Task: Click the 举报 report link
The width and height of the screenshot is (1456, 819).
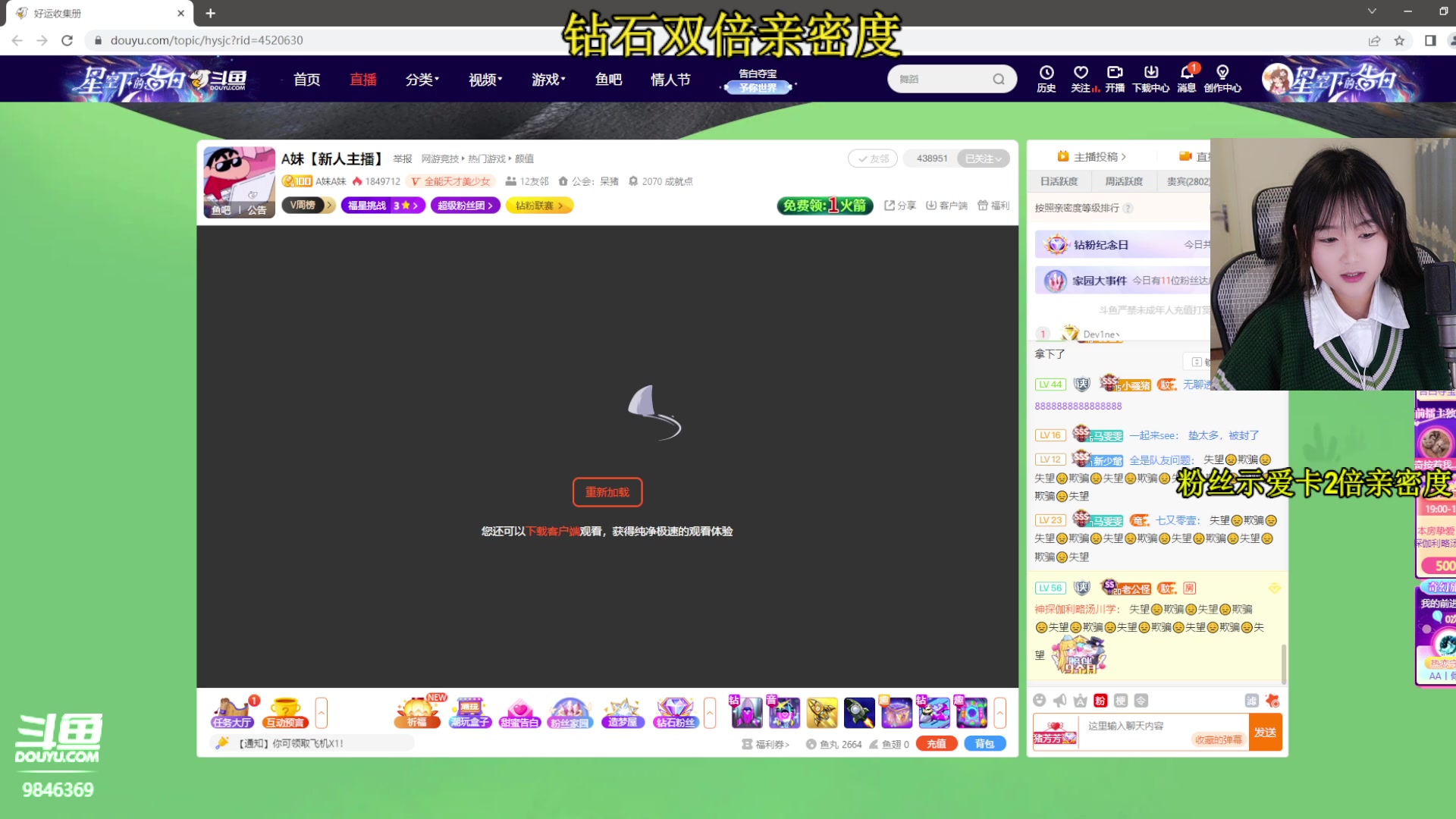Action: coord(403,158)
